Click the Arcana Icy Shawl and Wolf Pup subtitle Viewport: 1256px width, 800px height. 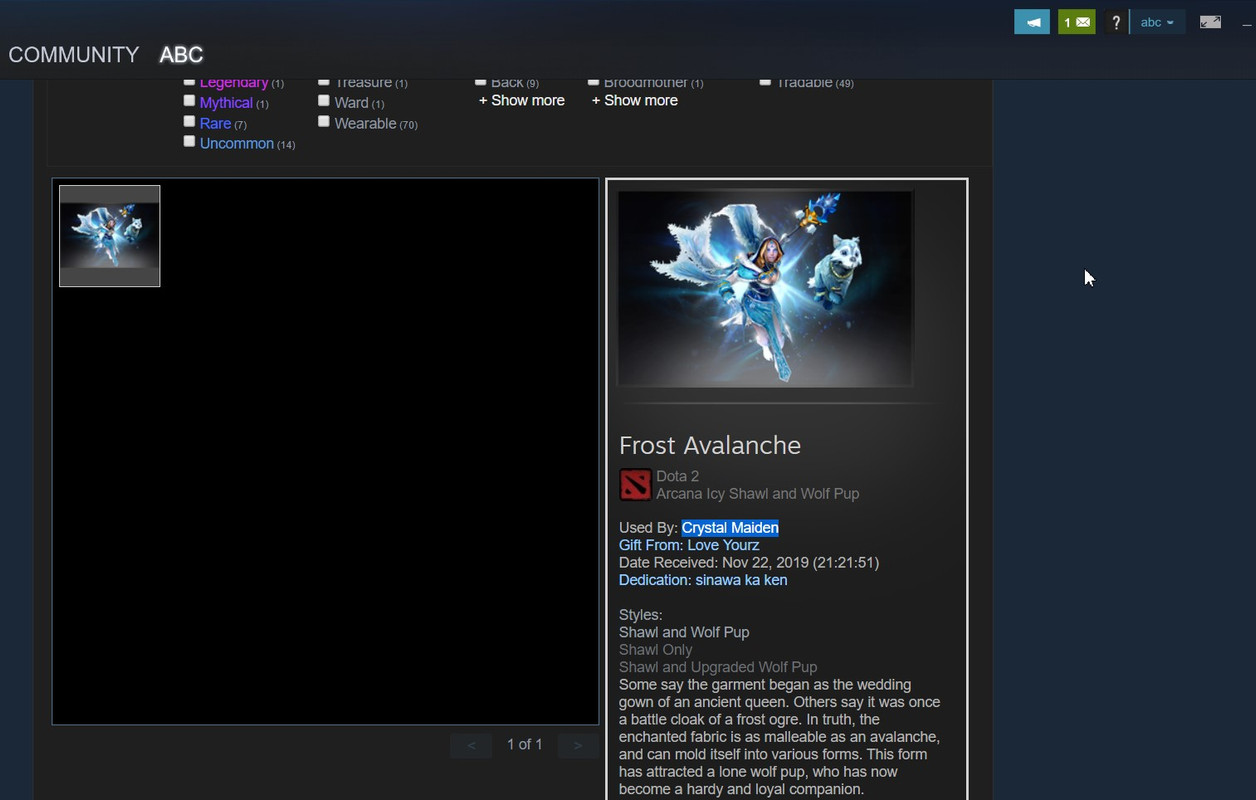click(758, 493)
